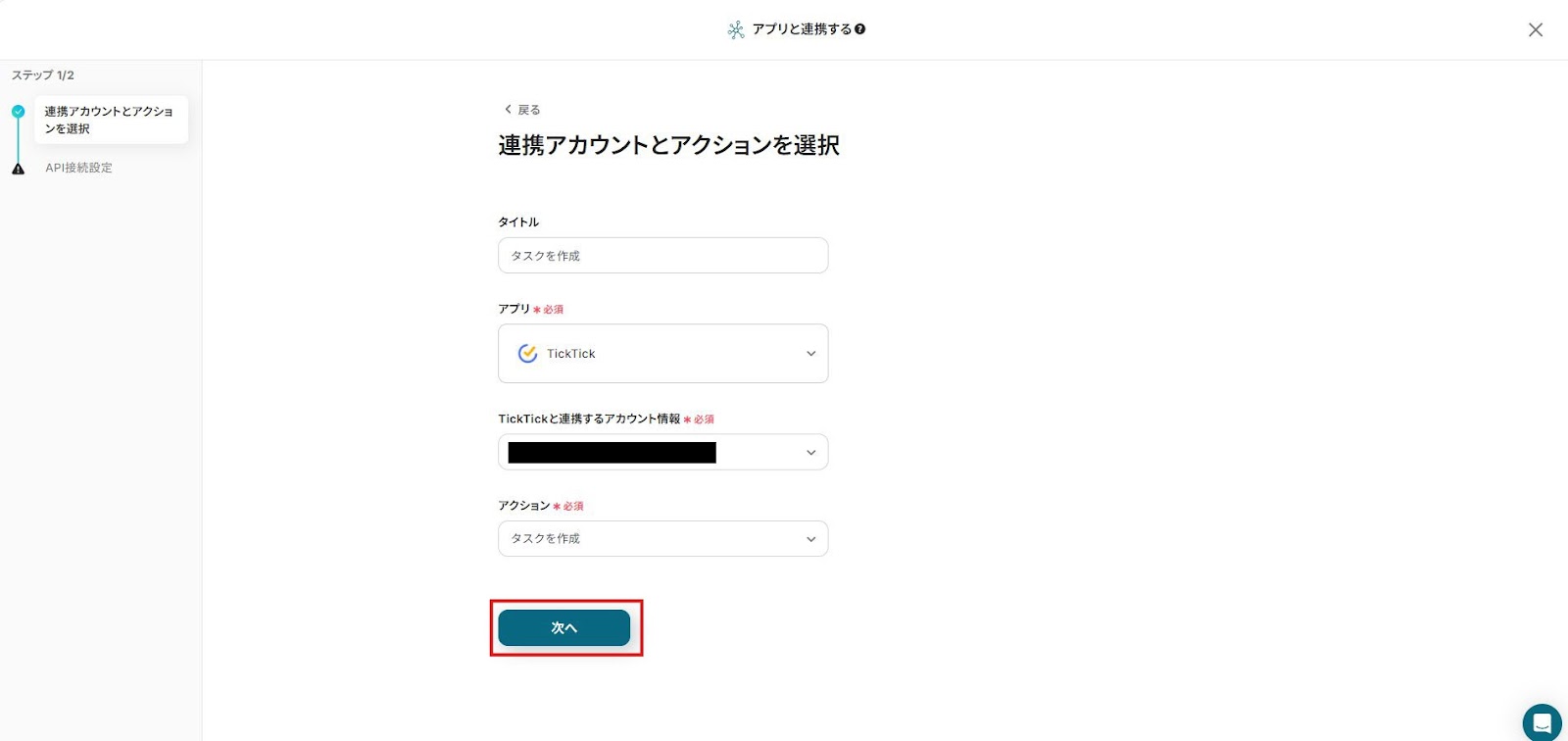
Task: Select the API接続設定 step
Action: point(78,169)
